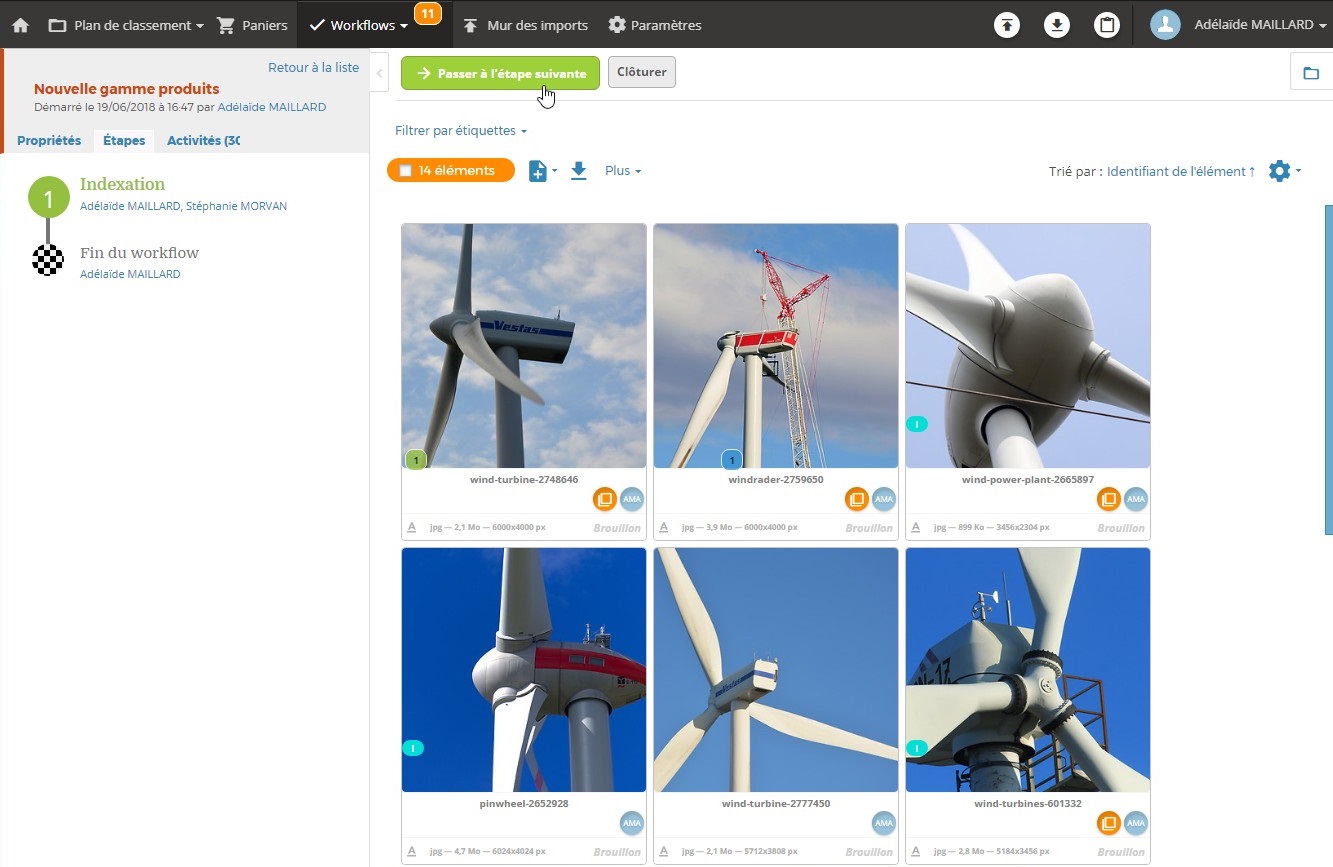Click Adélaïde MAILLARD, Stéphanie MORVAN under Indexation
Screen dimensions: 1333x867
point(183,206)
